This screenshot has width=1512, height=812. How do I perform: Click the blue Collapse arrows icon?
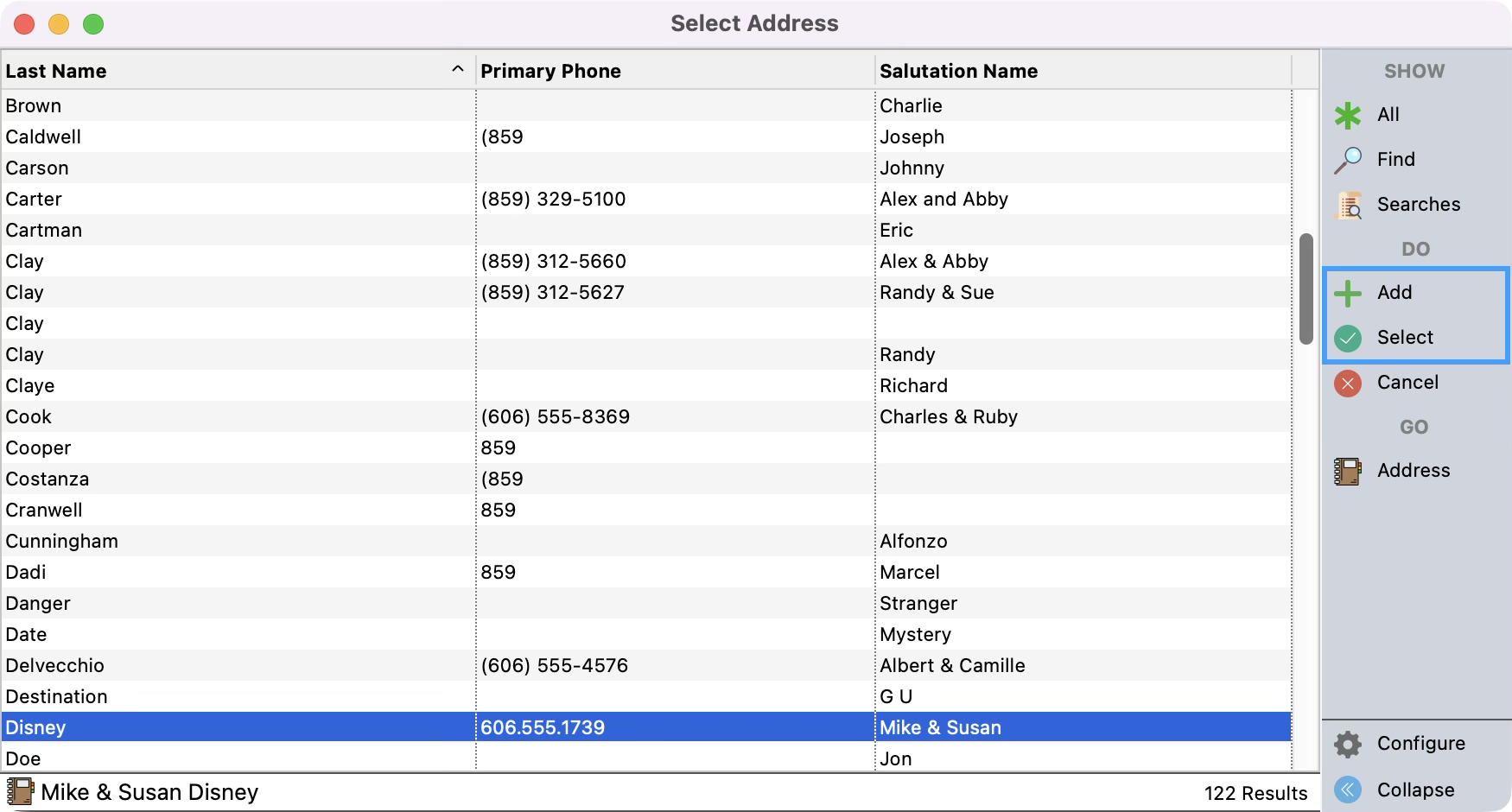1348,790
